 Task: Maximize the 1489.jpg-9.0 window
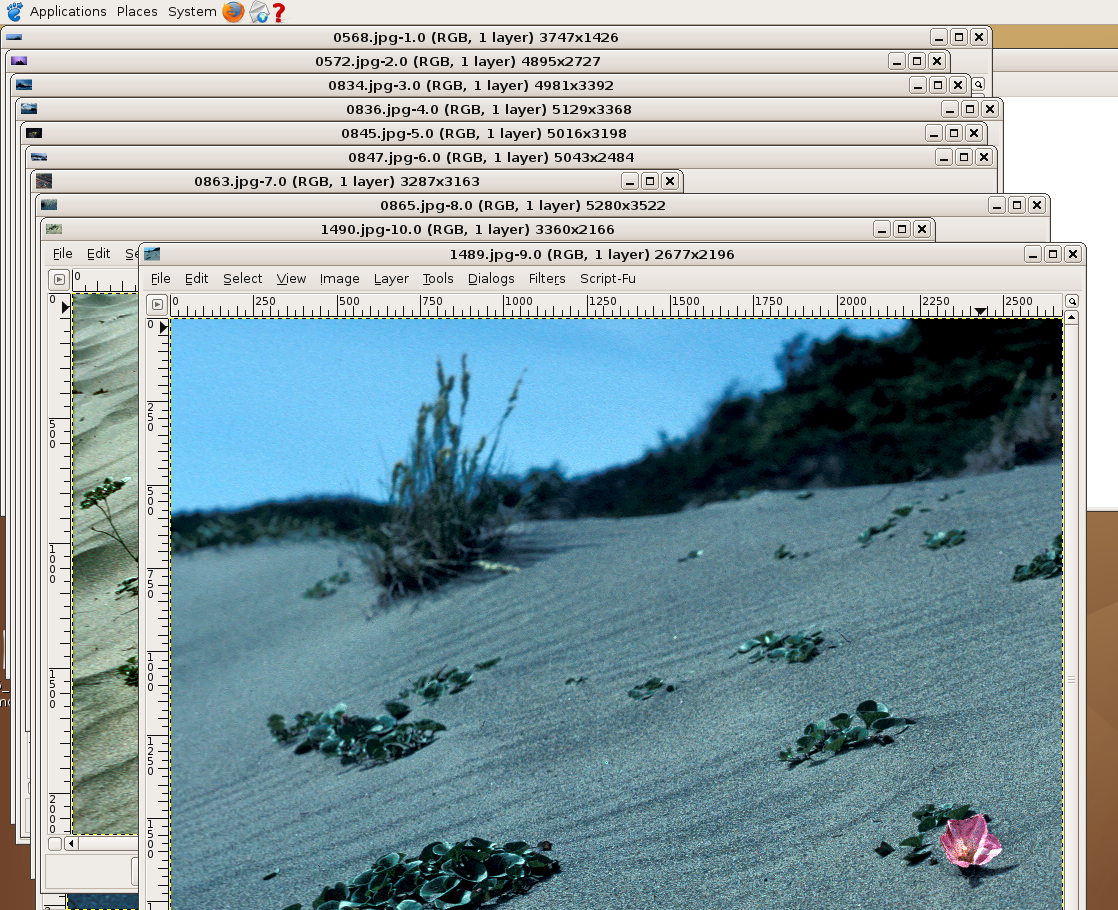pyautogui.click(x=1053, y=254)
